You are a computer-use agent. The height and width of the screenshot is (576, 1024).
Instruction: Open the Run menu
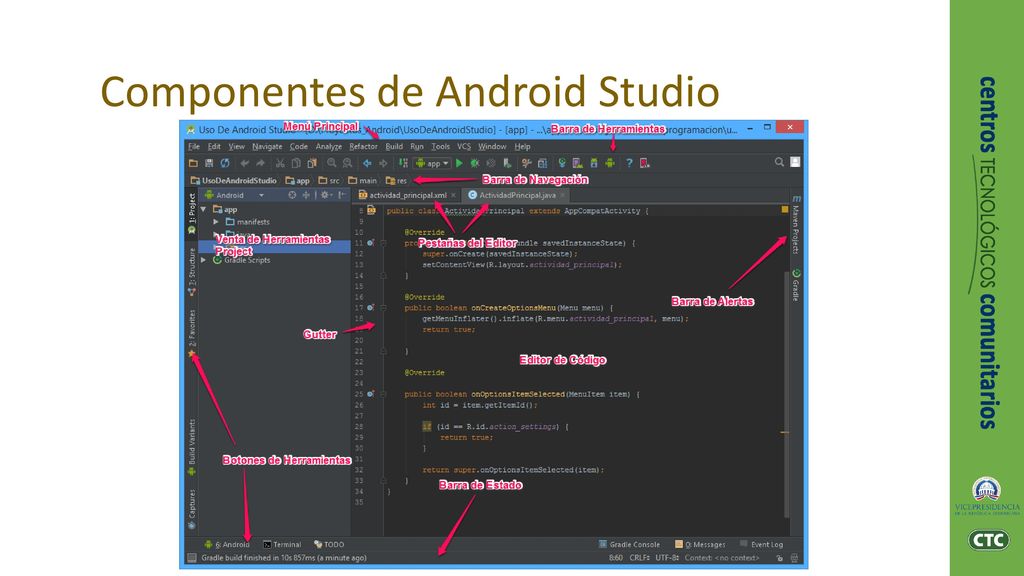tap(417, 146)
